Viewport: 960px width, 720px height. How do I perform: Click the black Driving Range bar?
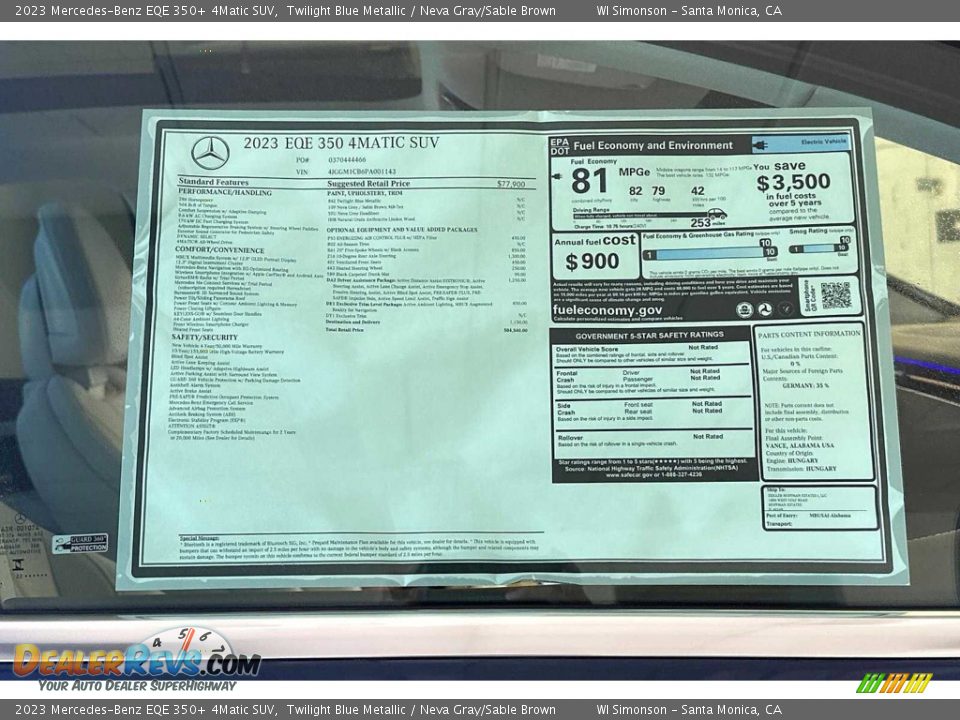641,216
